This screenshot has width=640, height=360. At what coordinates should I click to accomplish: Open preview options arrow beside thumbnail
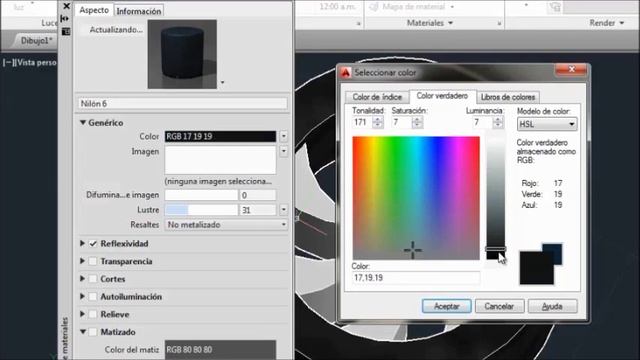pos(222,82)
